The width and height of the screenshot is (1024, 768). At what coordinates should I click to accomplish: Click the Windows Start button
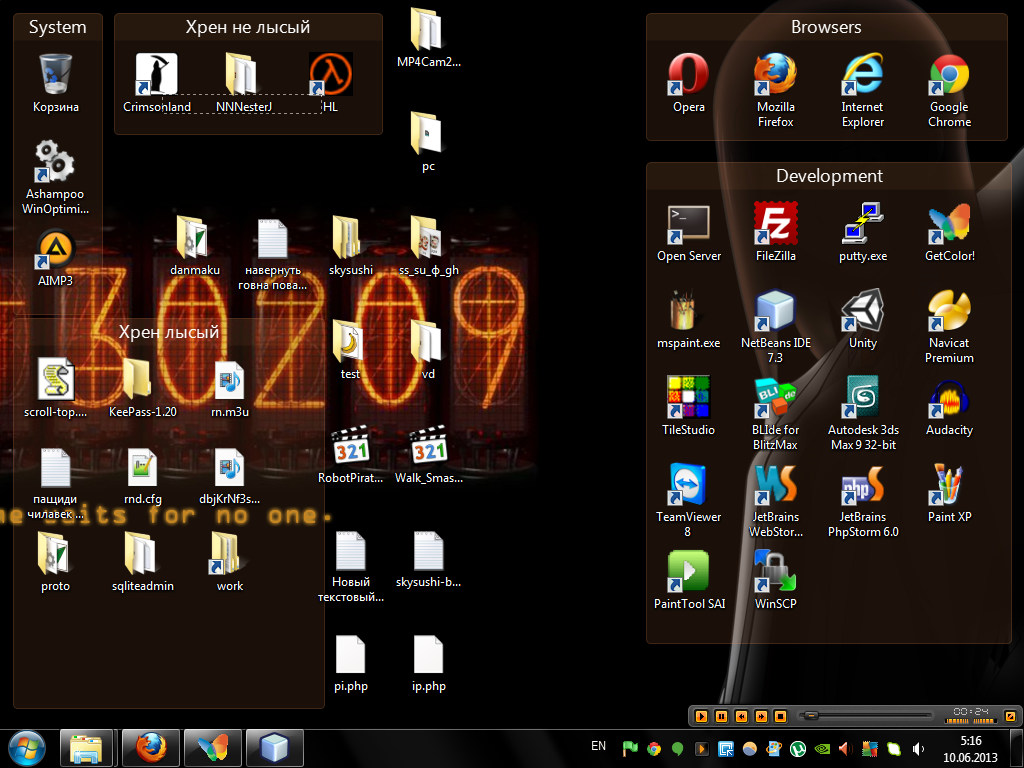tap(27, 748)
